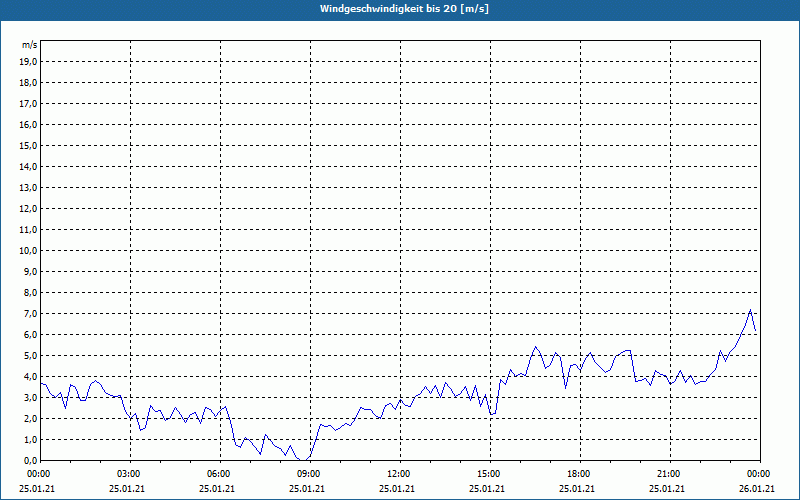Screen dimensions: 800x500
Task: Select the 10,0 y-axis label
Action: (29, 251)
